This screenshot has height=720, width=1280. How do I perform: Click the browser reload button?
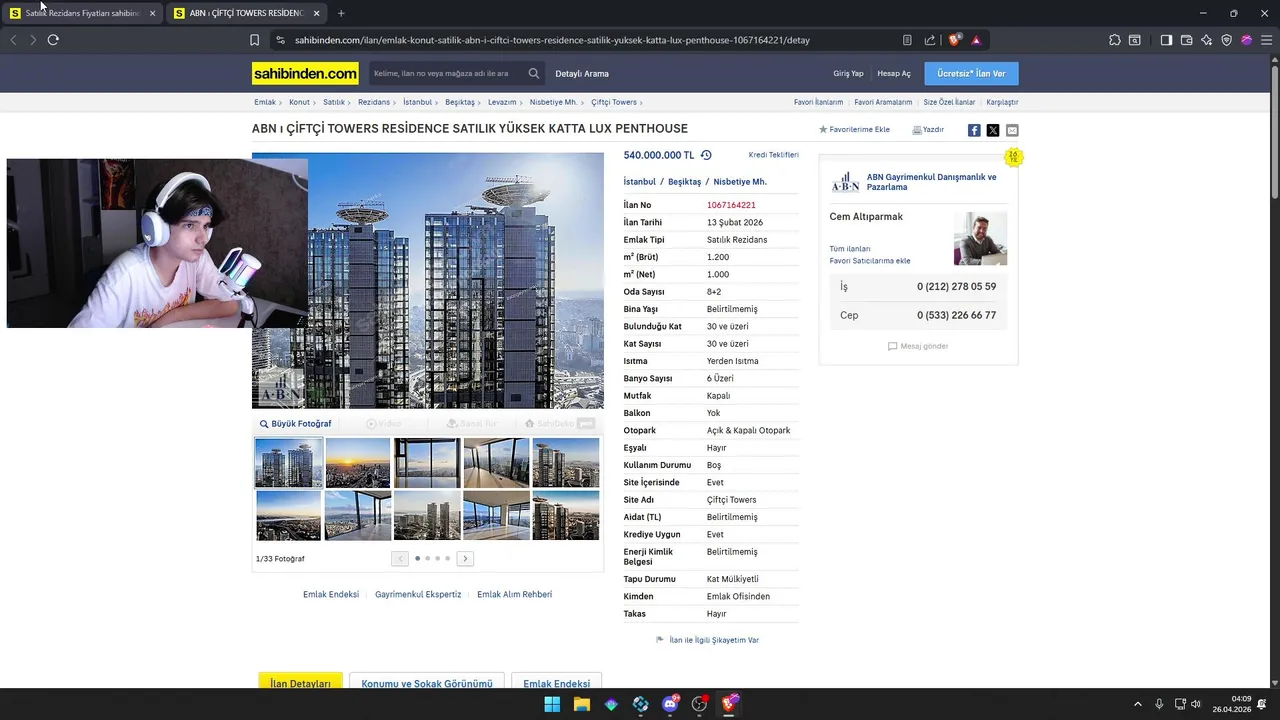click(53, 40)
